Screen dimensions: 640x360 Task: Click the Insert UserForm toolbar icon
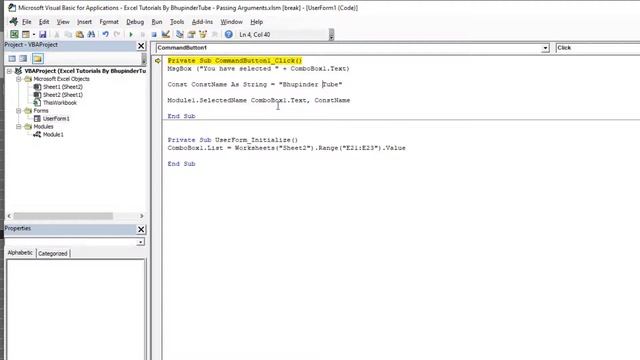pyautogui.click(x=26, y=35)
